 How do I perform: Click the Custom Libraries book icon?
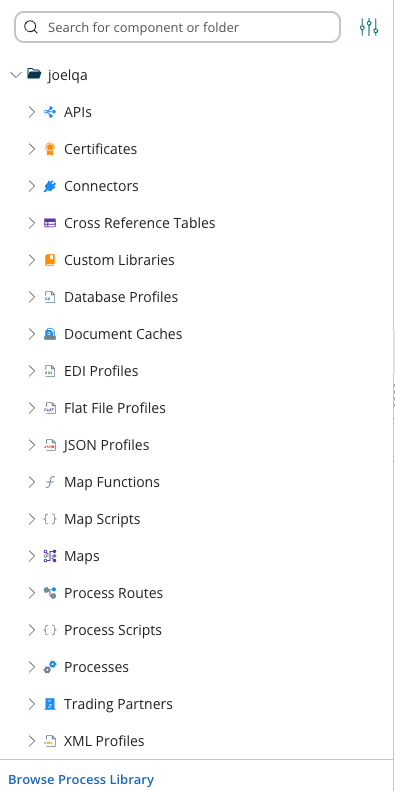coord(49,260)
